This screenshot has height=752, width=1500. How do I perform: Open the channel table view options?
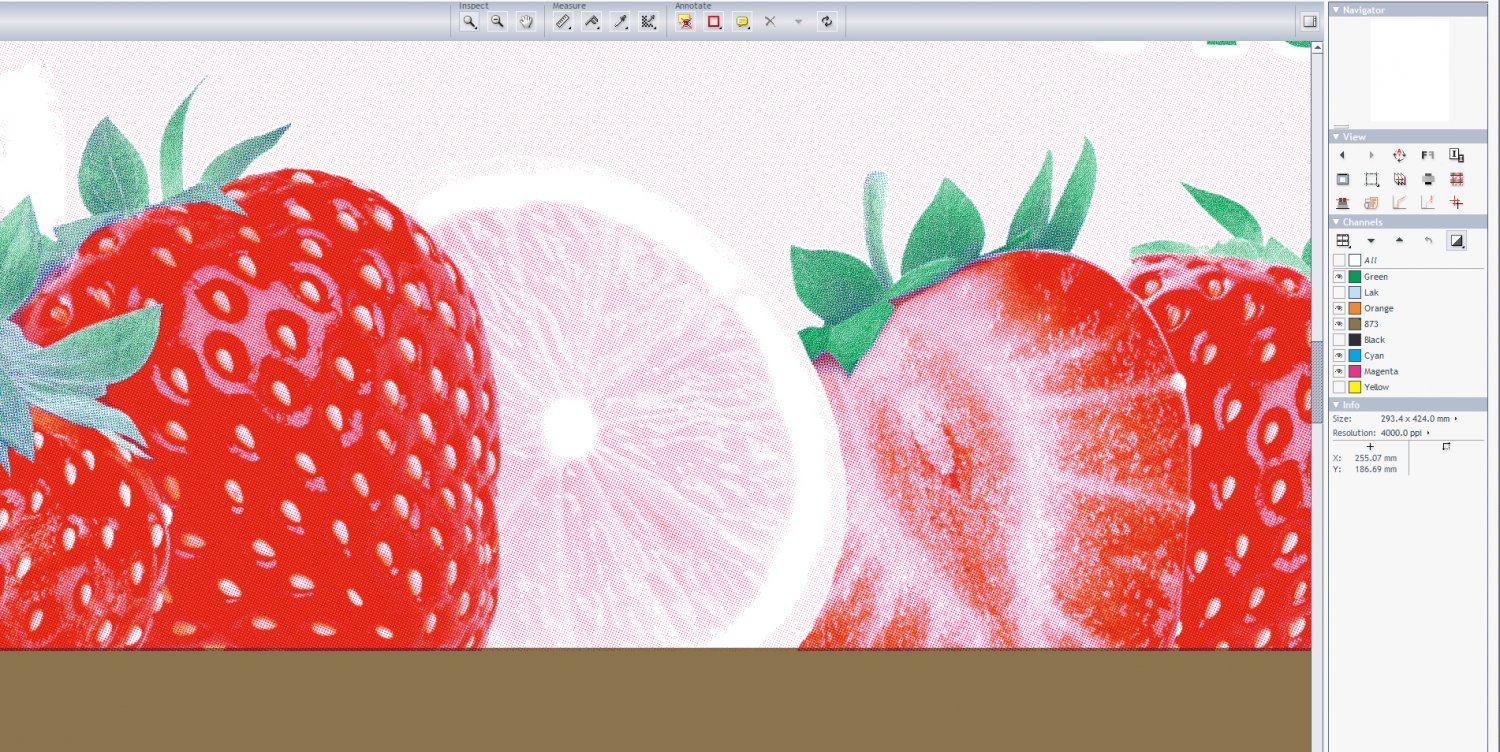pos(1343,241)
